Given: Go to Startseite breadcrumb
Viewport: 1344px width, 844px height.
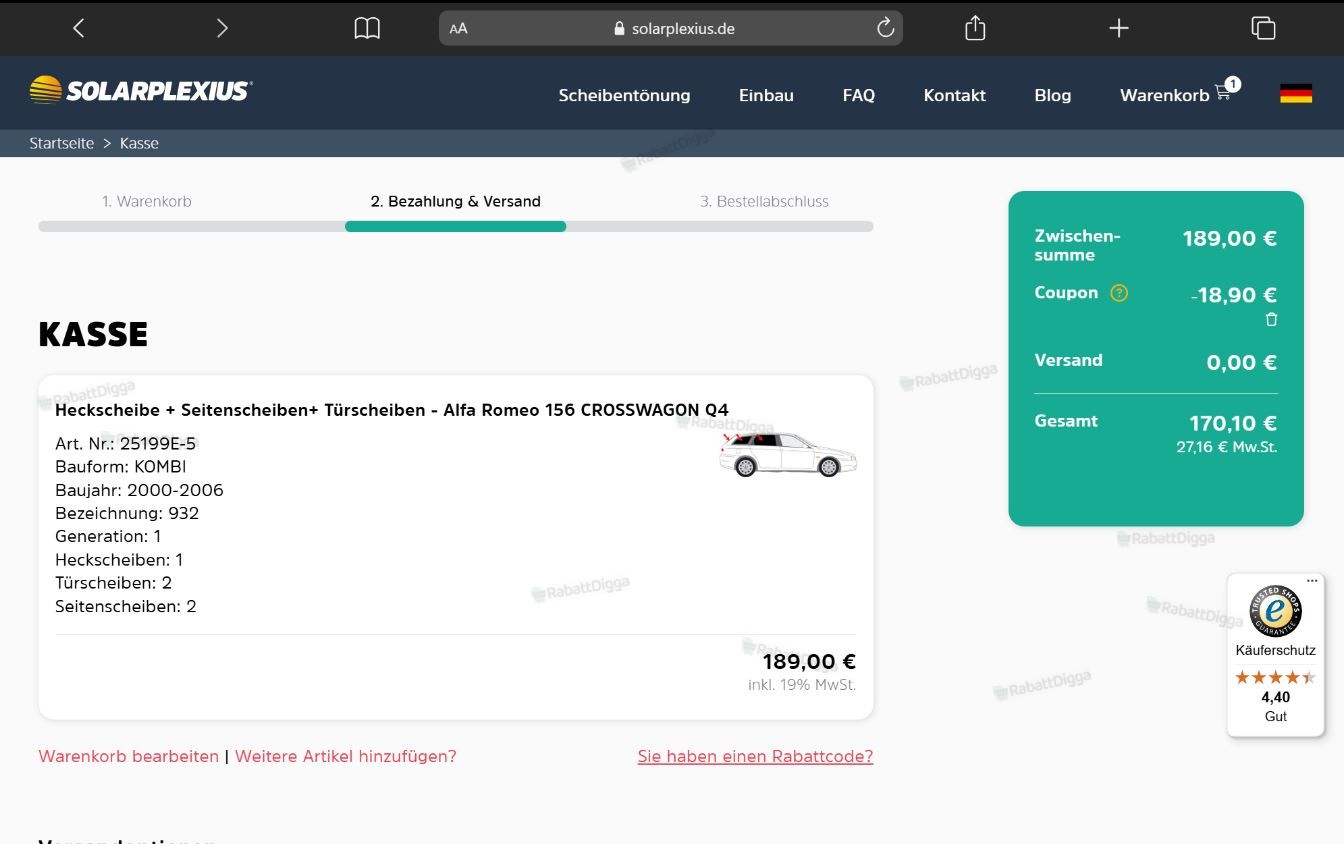Looking at the screenshot, I should (x=61, y=143).
